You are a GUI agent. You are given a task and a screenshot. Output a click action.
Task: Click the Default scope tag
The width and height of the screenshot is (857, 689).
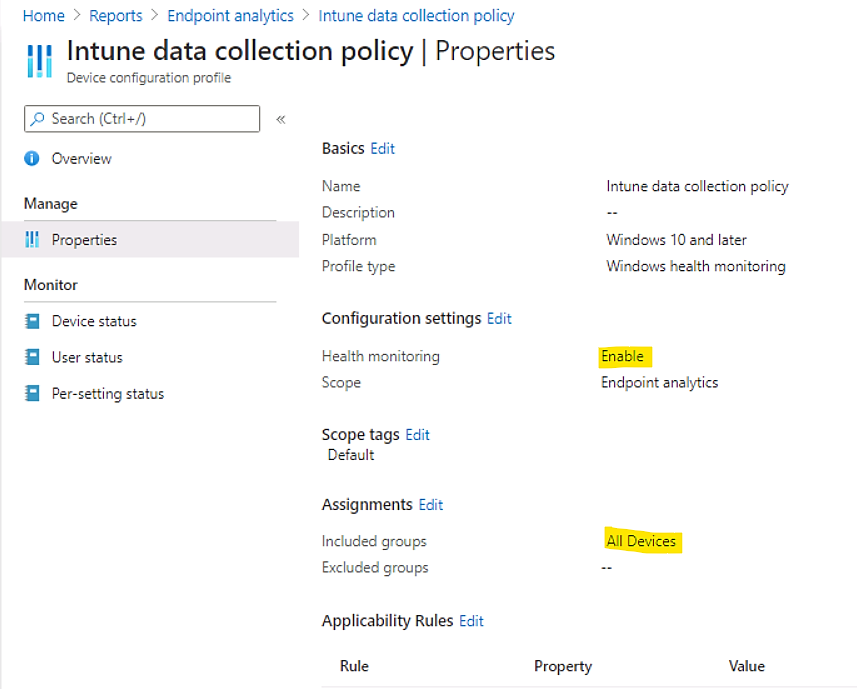(351, 455)
